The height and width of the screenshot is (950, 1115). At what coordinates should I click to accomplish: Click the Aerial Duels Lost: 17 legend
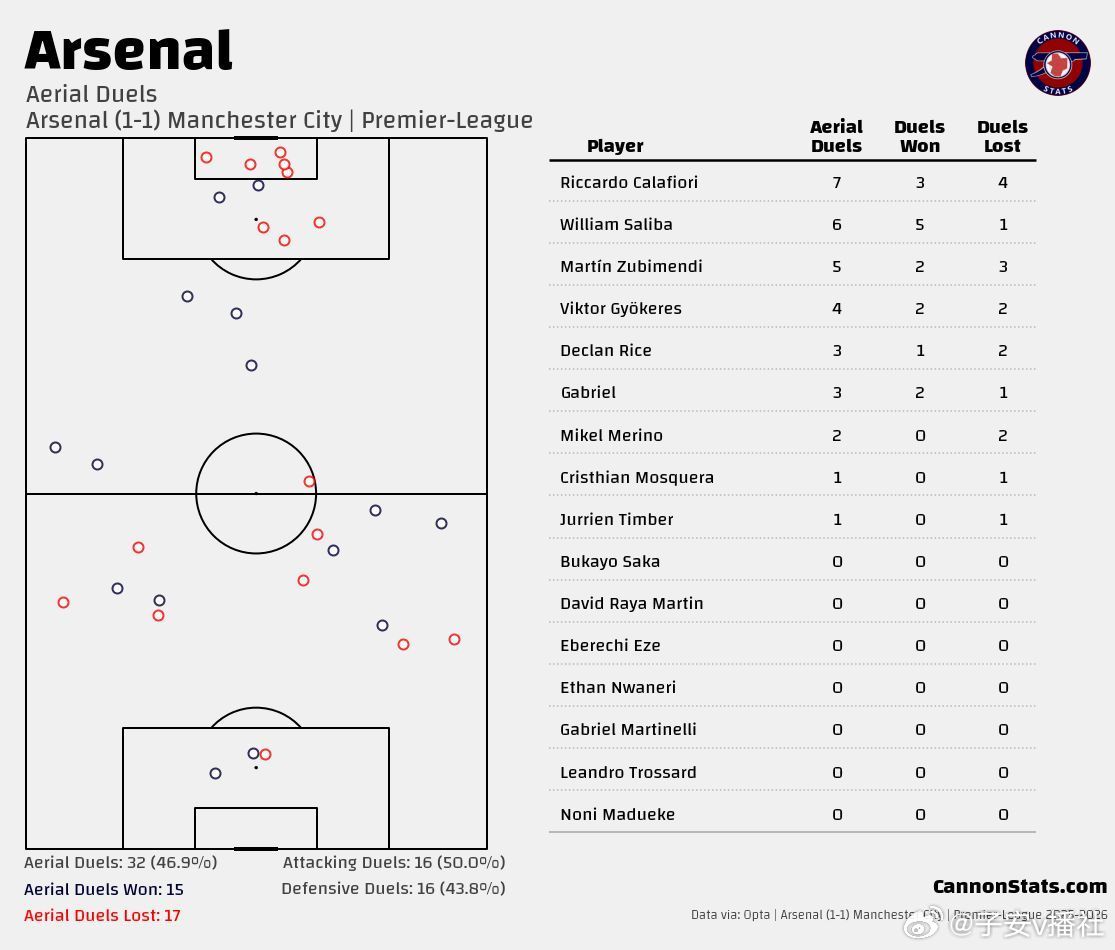click(x=102, y=916)
